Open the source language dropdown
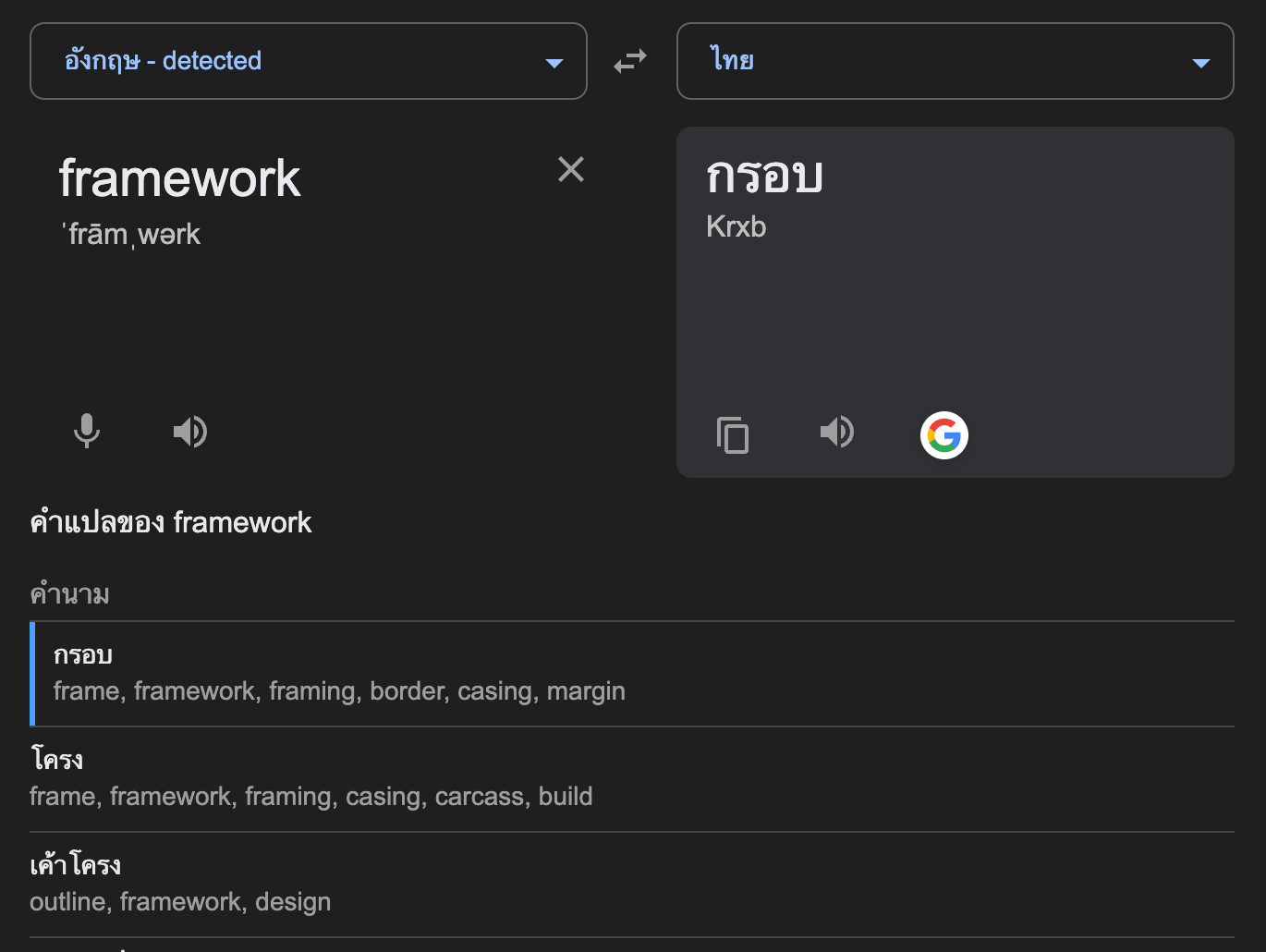Image resolution: width=1266 pixels, height=952 pixels. point(308,61)
